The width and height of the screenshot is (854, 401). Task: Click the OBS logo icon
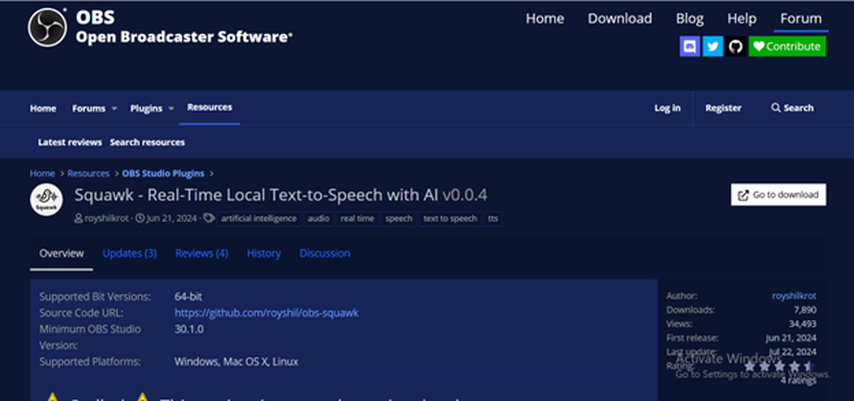click(47, 27)
